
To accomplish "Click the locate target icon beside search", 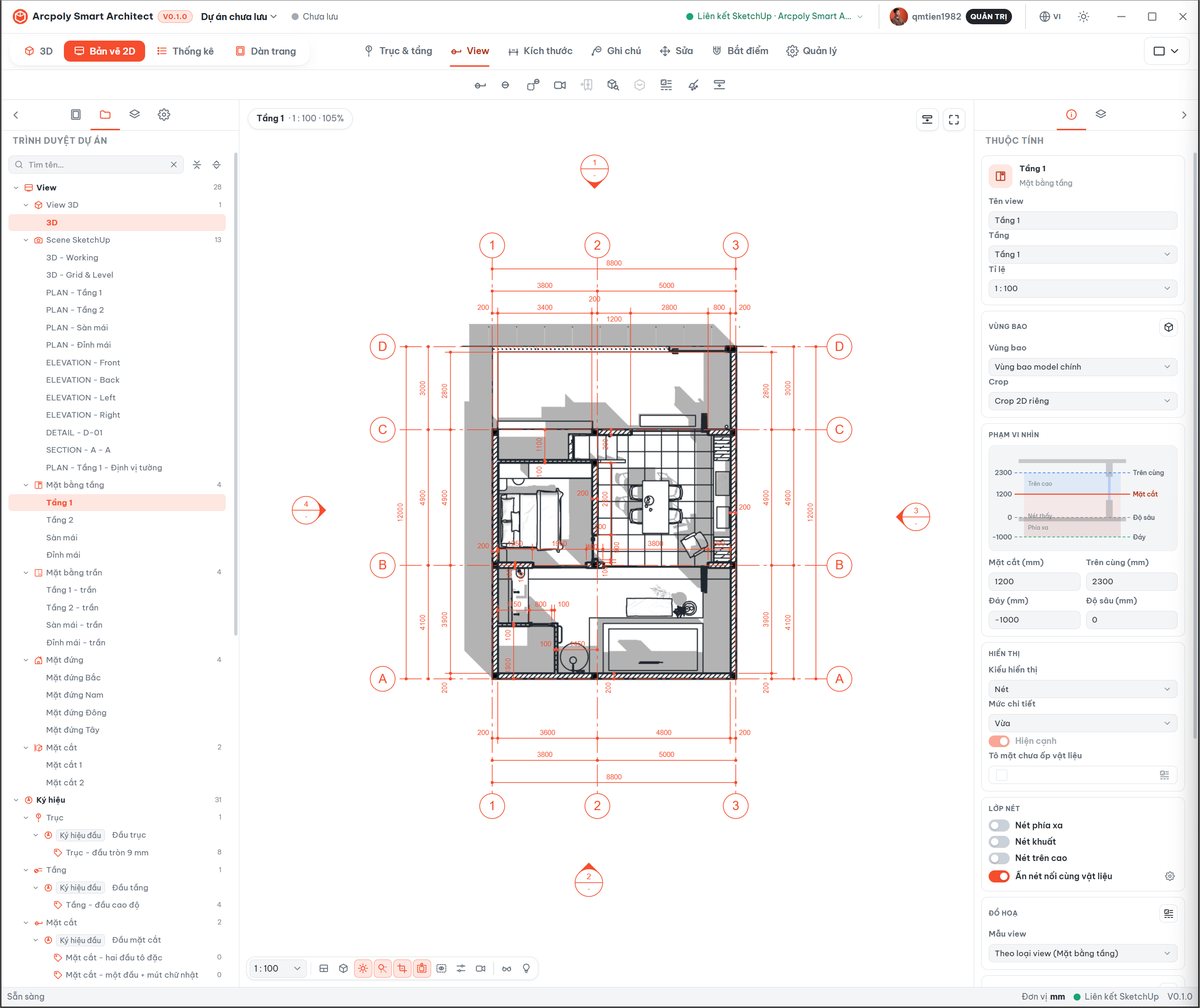I will tap(217, 164).
